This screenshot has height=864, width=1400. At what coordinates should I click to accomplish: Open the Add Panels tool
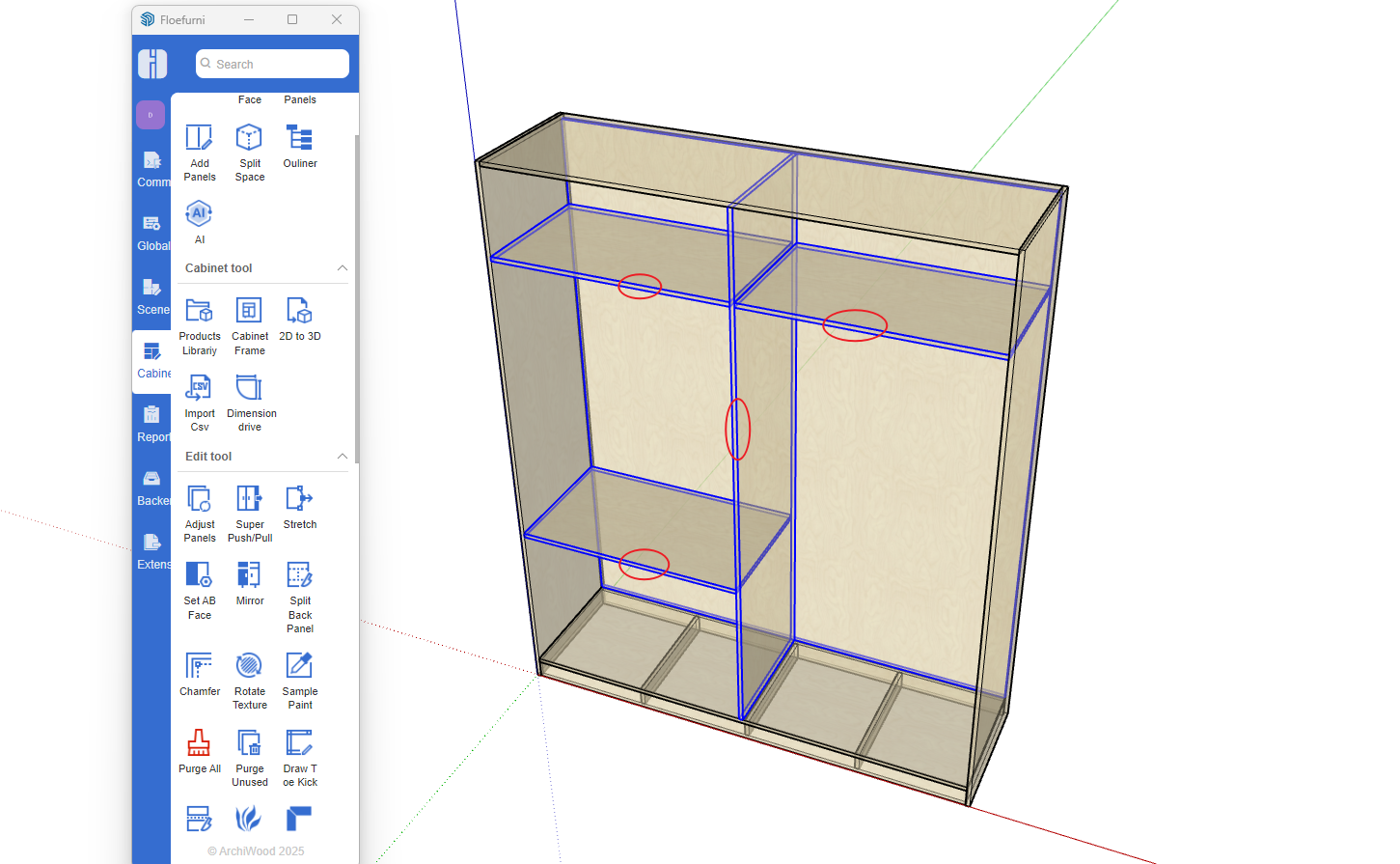(x=199, y=151)
